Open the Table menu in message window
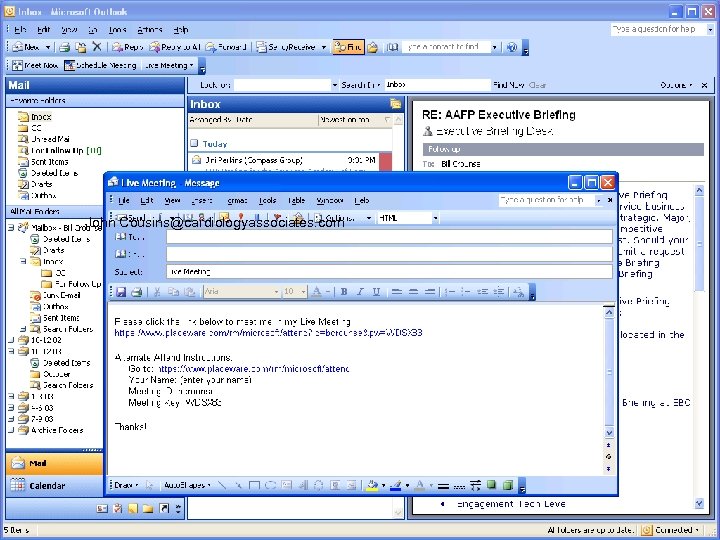 pos(296,201)
